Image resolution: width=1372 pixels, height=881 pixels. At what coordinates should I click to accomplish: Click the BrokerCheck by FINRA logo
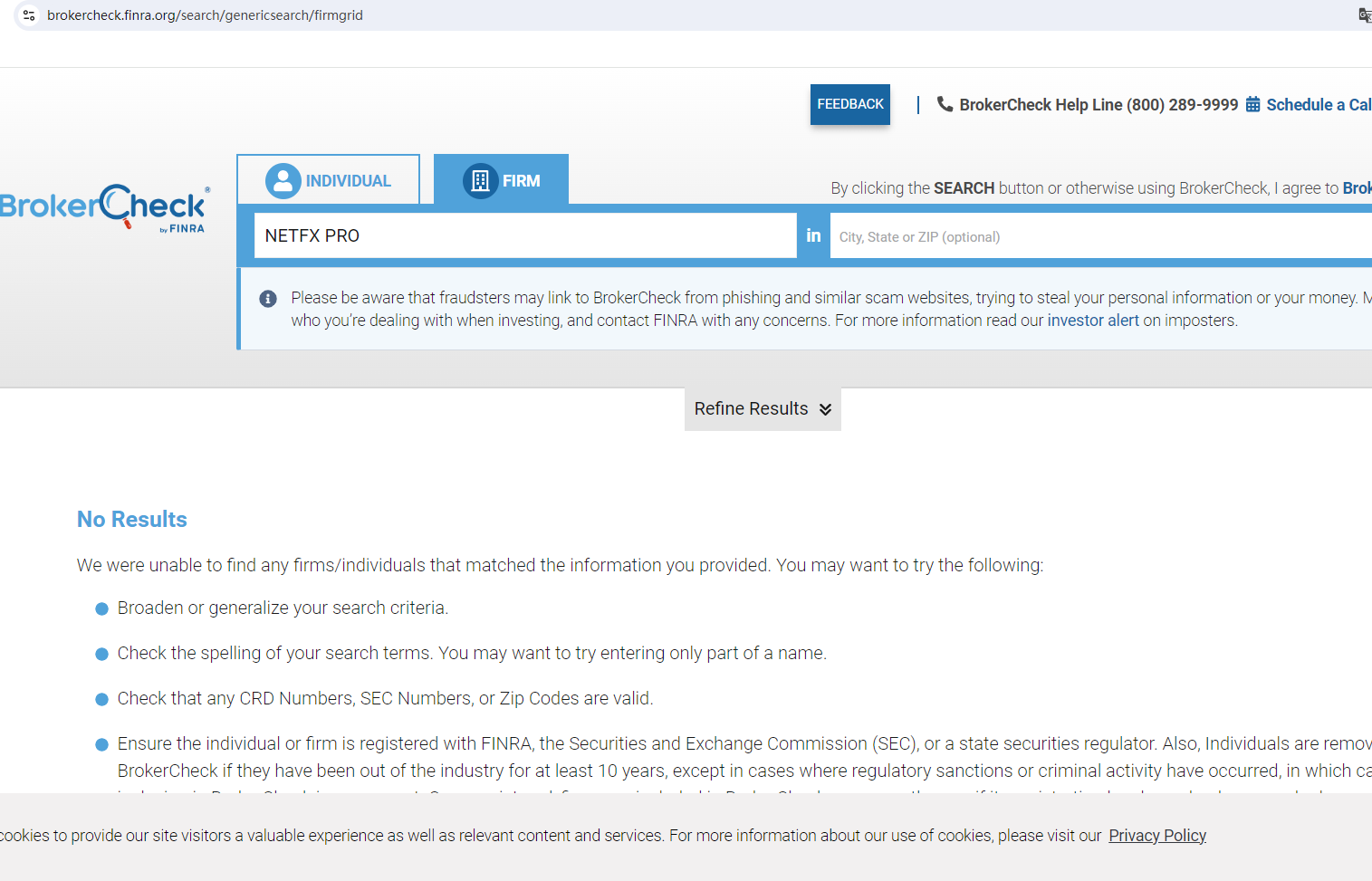tap(104, 208)
